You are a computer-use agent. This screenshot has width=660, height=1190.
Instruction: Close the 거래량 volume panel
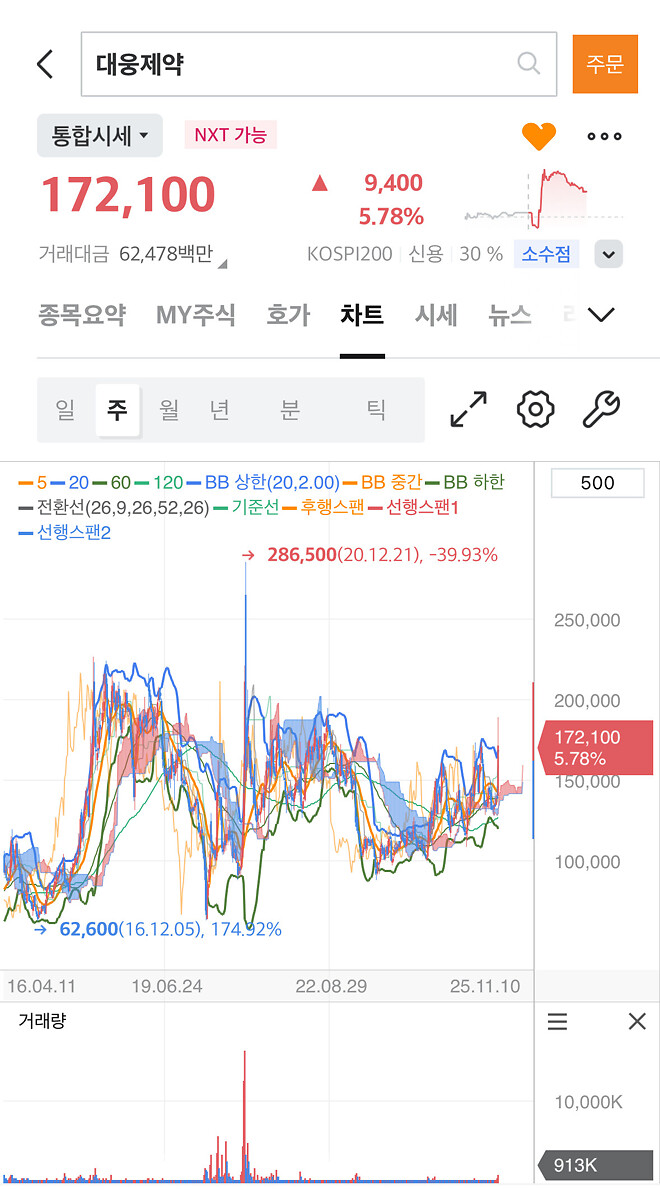[x=637, y=1022]
